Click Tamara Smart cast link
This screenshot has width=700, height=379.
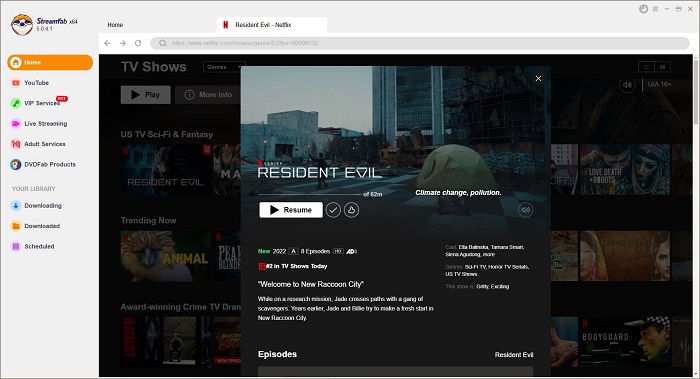point(507,247)
